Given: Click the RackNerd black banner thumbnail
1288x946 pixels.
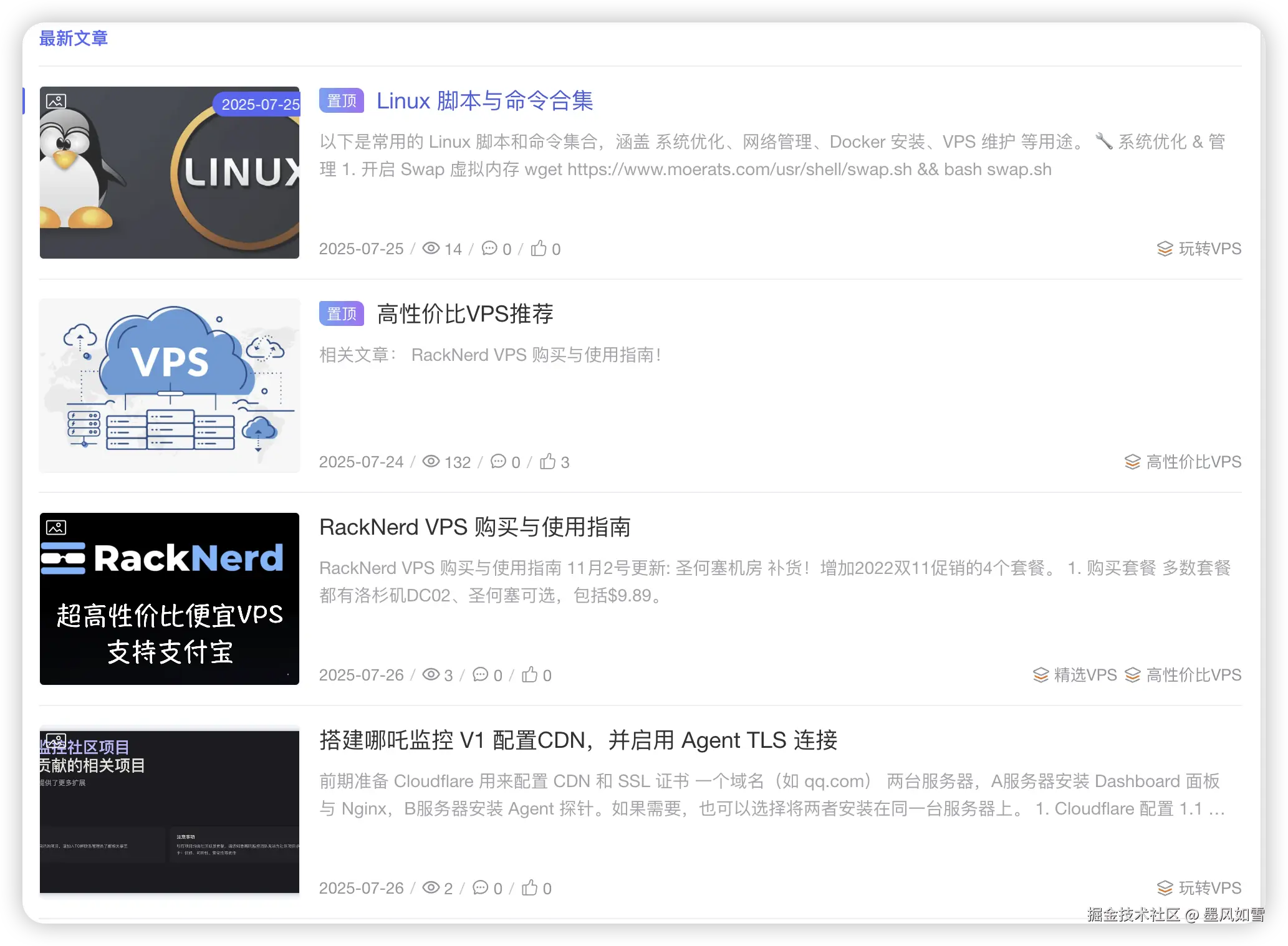Looking at the screenshot, I should (170, 599).
